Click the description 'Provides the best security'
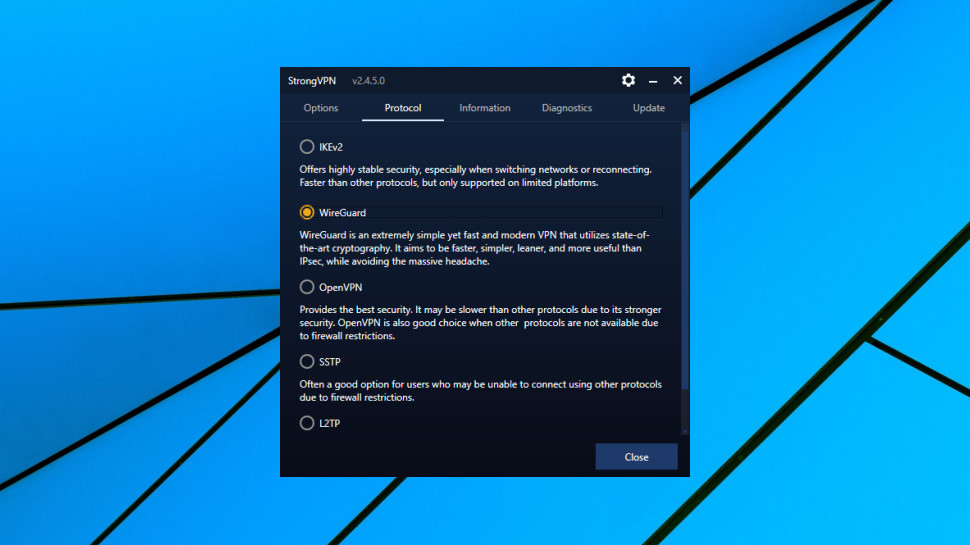Viewport: 970px width, 545px height. point(480,322)
